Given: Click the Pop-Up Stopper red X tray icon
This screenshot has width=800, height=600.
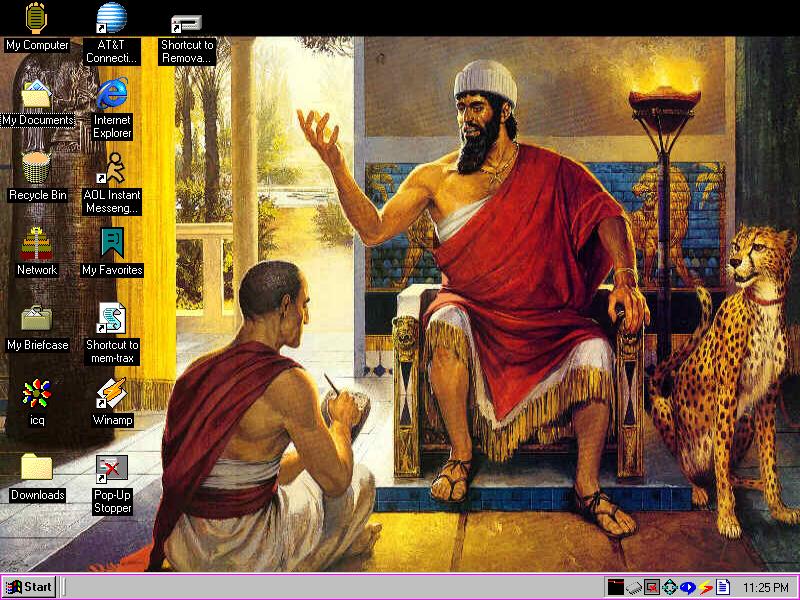Looking at the screenshot, I should pos(652,587).
